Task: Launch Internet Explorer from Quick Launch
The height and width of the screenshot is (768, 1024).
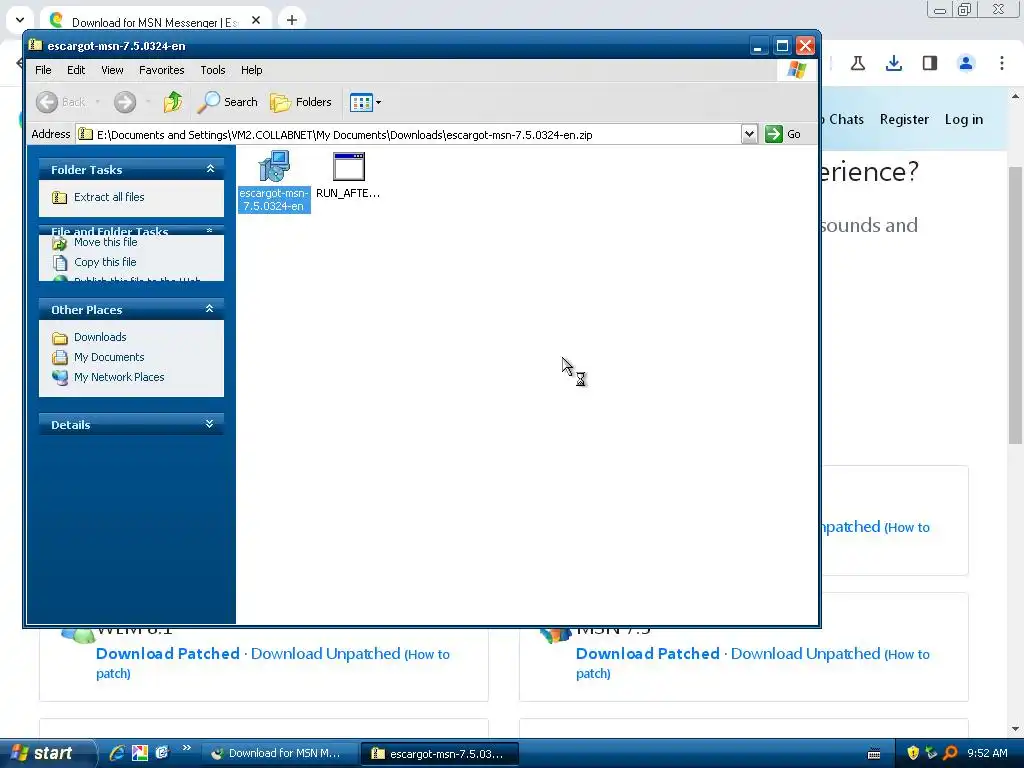Action: (x=117, y=753)
